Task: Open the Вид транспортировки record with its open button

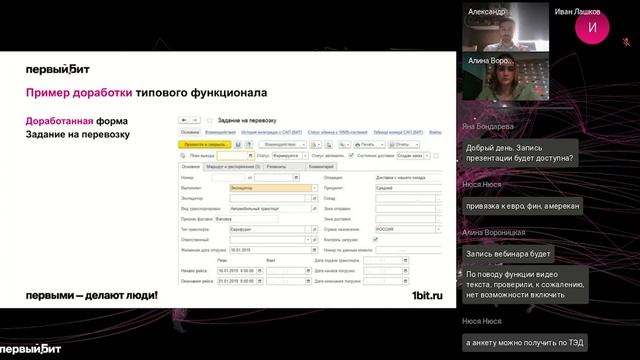Action: 314,209
